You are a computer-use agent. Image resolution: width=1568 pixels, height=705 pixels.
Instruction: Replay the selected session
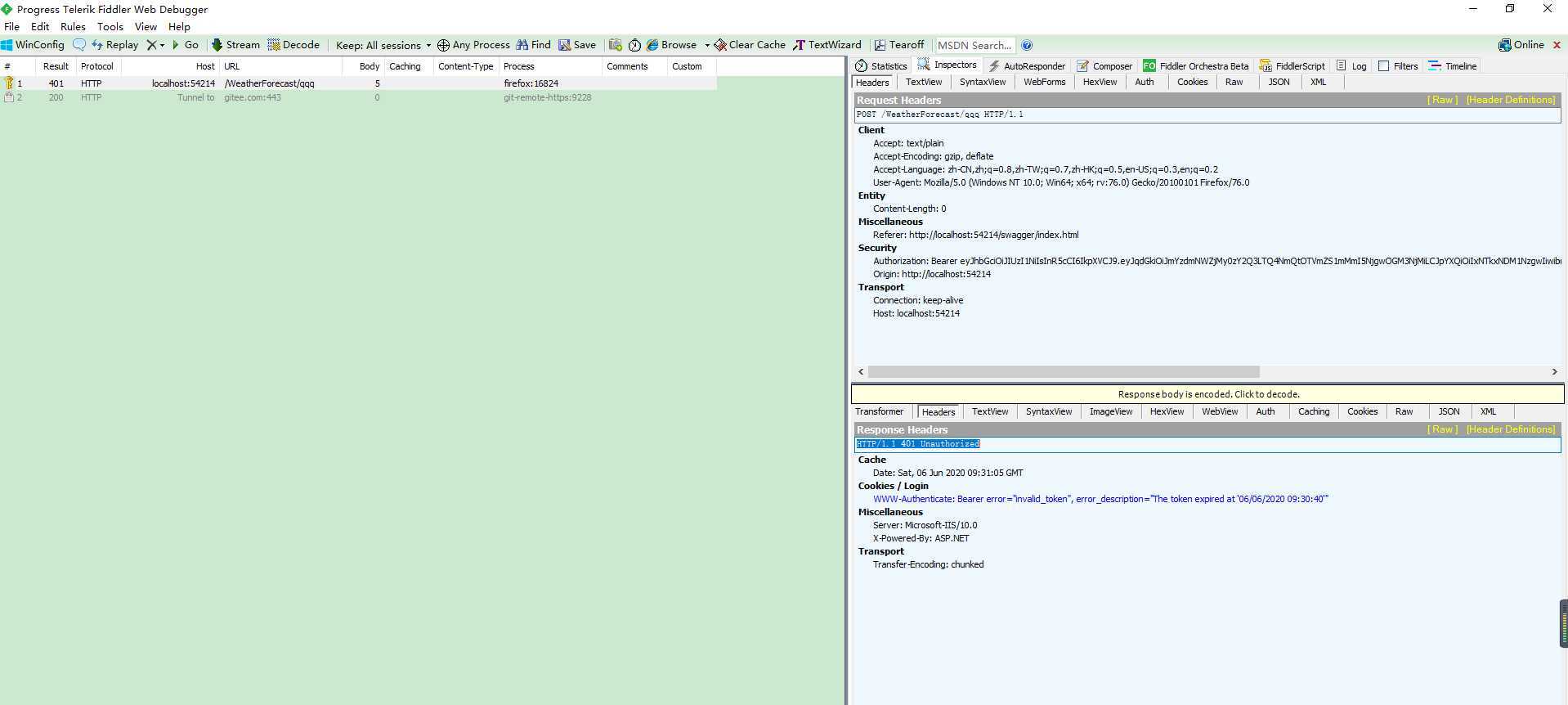pyautogui.click(x=114, y=45)
